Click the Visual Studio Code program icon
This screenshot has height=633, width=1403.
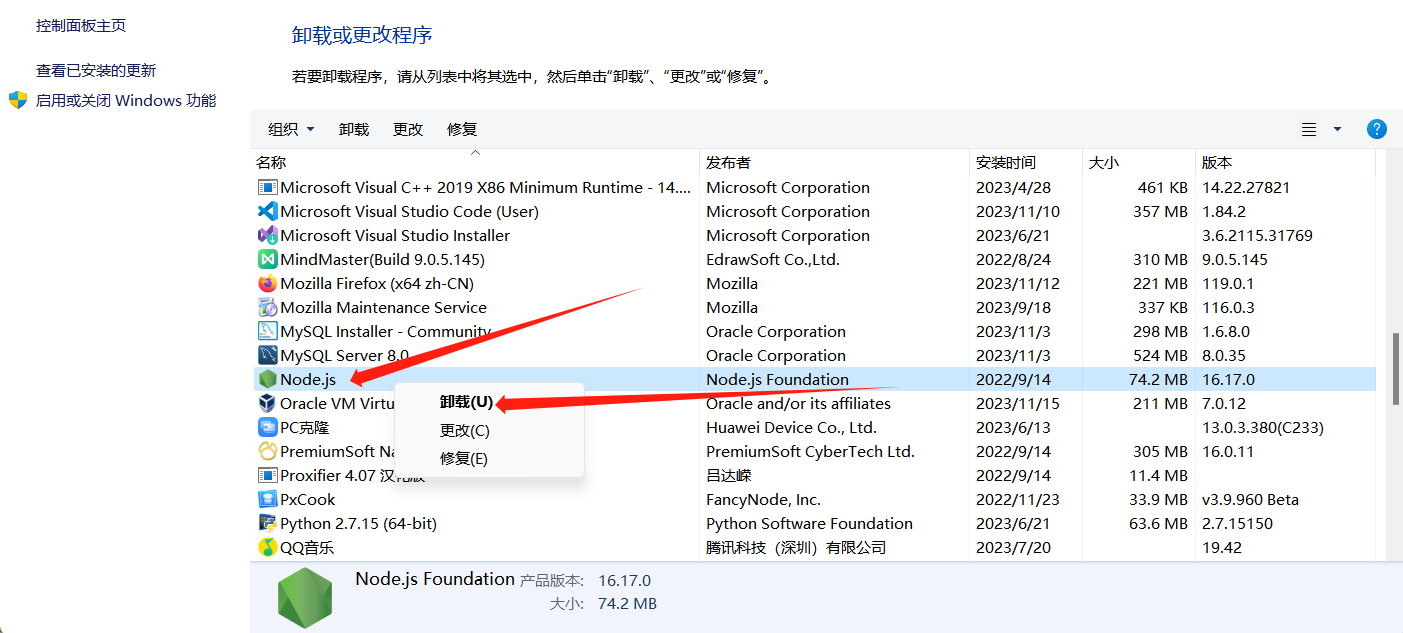click(267, 211)
